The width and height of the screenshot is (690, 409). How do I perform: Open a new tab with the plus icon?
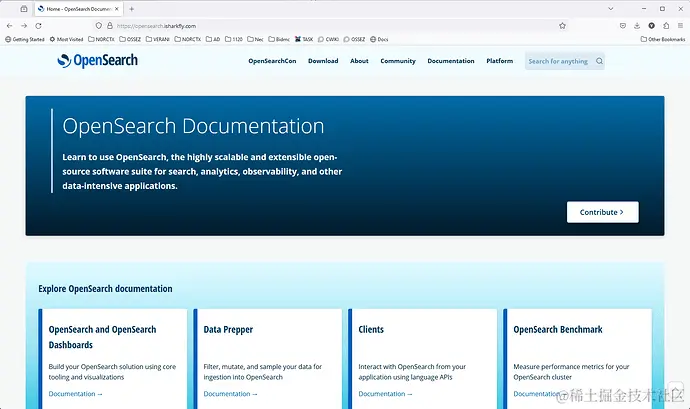[x=132, y=9]
